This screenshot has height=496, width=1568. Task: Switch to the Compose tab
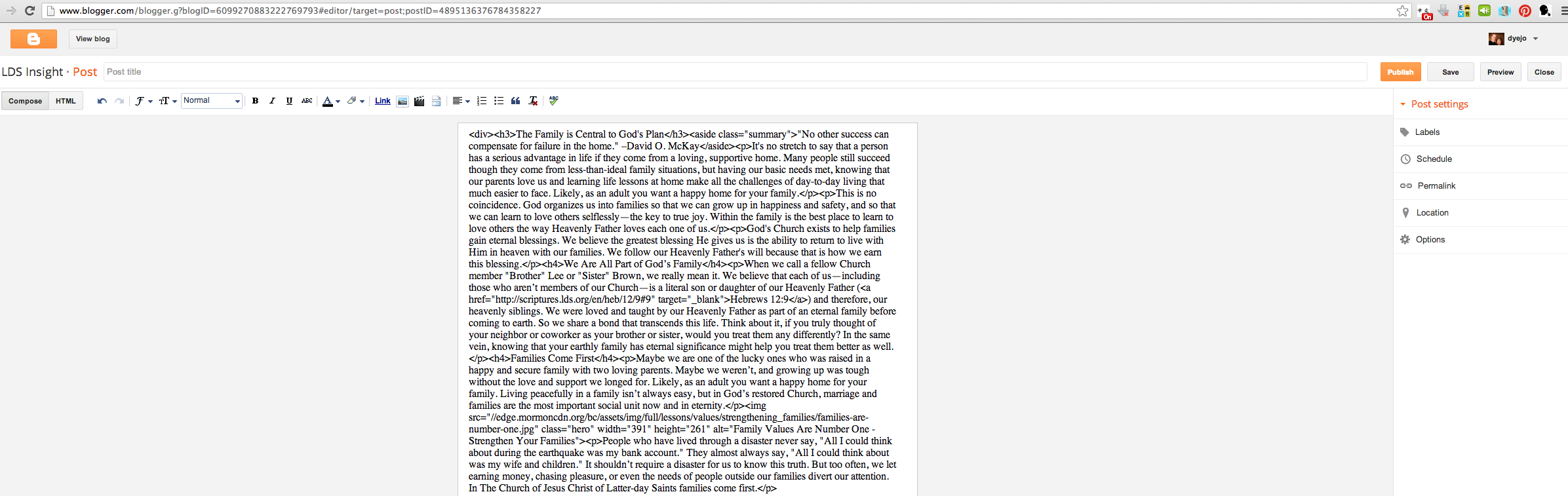tap(25, 101)
